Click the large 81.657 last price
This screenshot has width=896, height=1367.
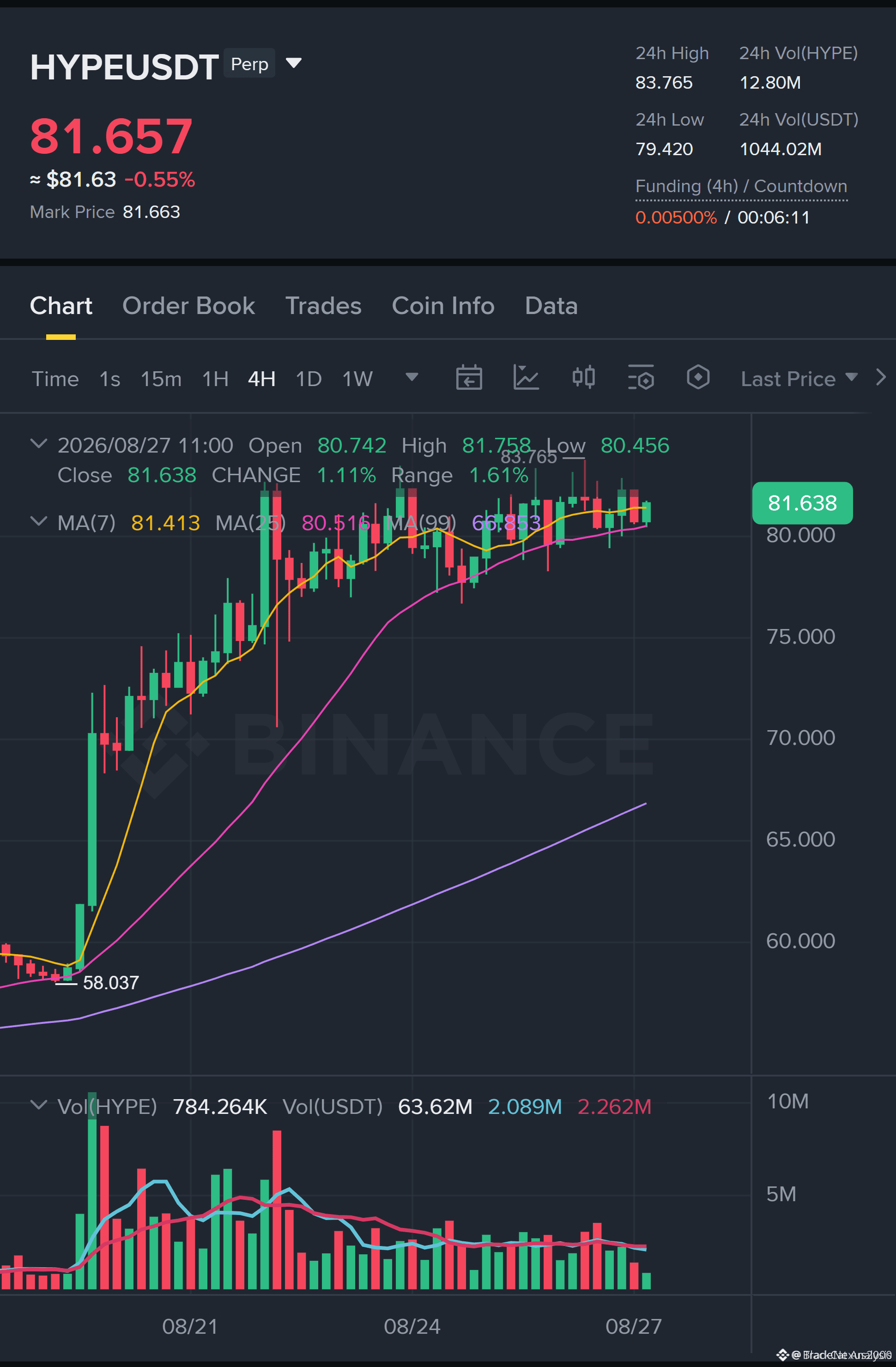click(111, 136)
